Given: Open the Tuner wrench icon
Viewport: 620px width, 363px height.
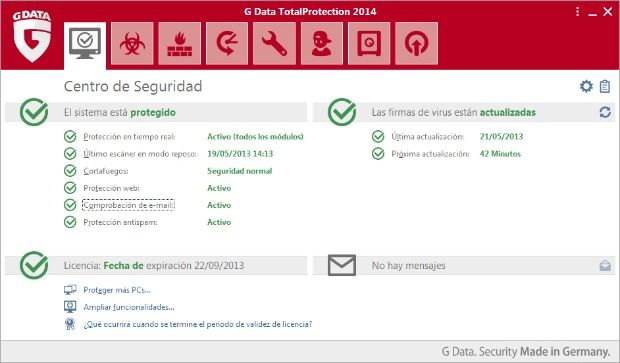Looking at the screenshot, I should (x=274, y=43).
